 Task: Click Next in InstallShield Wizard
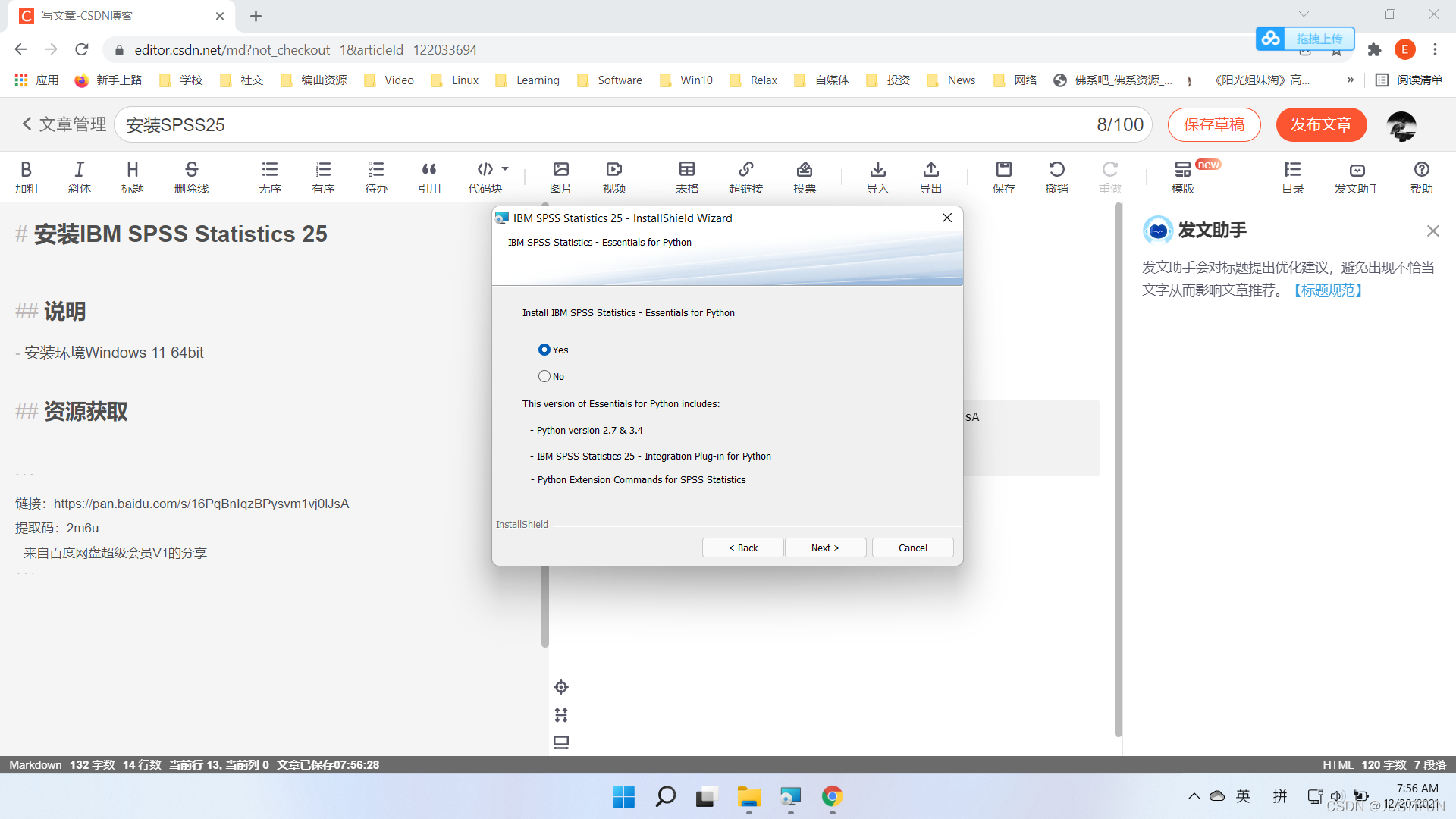[825, 548]
